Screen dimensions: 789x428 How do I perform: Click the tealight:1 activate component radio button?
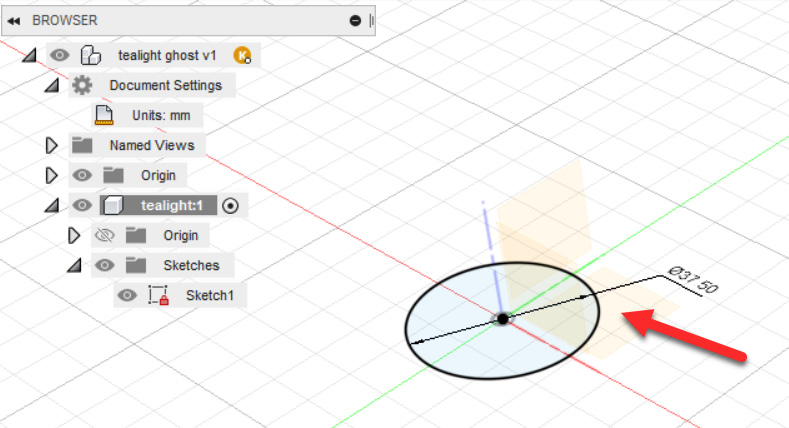click(x=230, y=206)
